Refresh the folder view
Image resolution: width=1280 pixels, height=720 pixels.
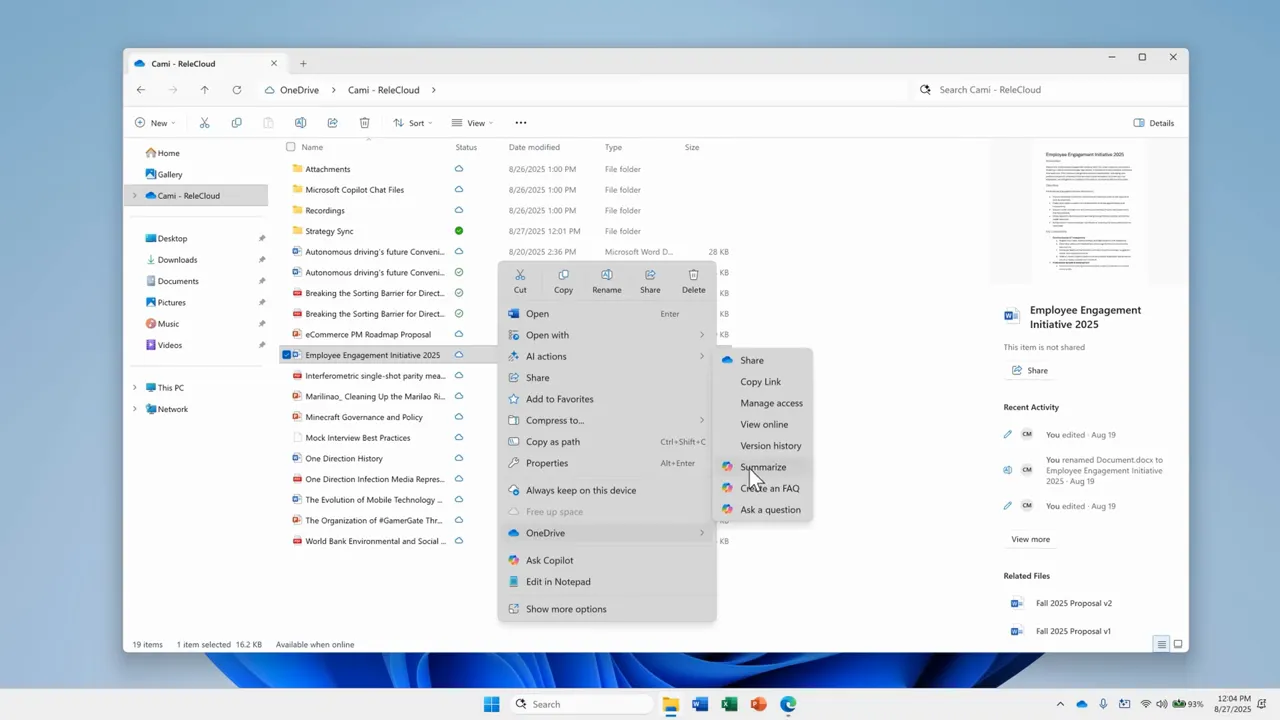pos(236,90)
